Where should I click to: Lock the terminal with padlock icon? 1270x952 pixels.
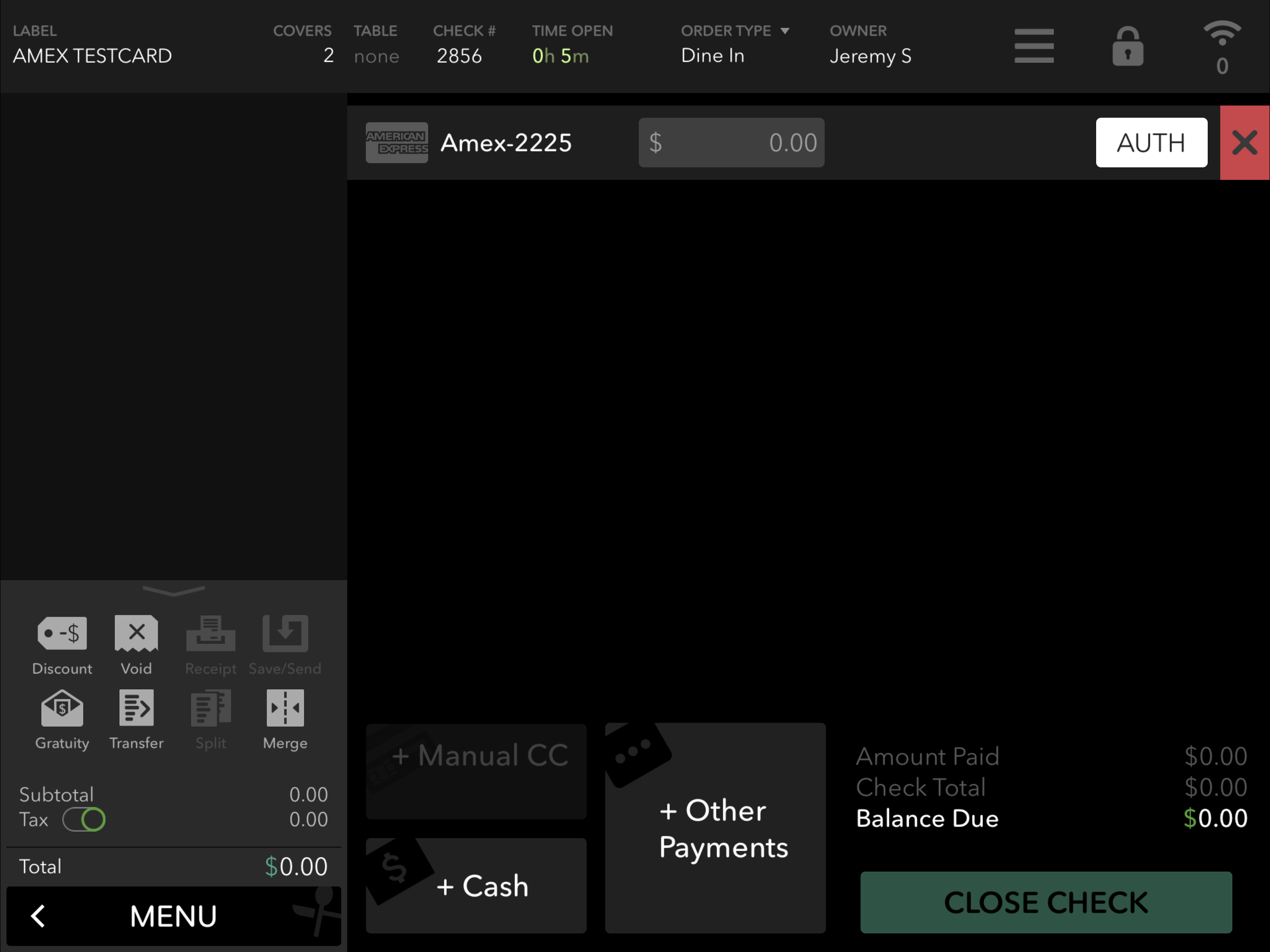pos(1128,46)
